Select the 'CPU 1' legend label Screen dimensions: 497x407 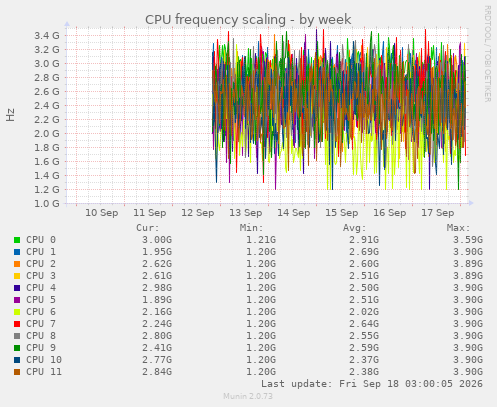pyautogui.click(x=41, y=252)
